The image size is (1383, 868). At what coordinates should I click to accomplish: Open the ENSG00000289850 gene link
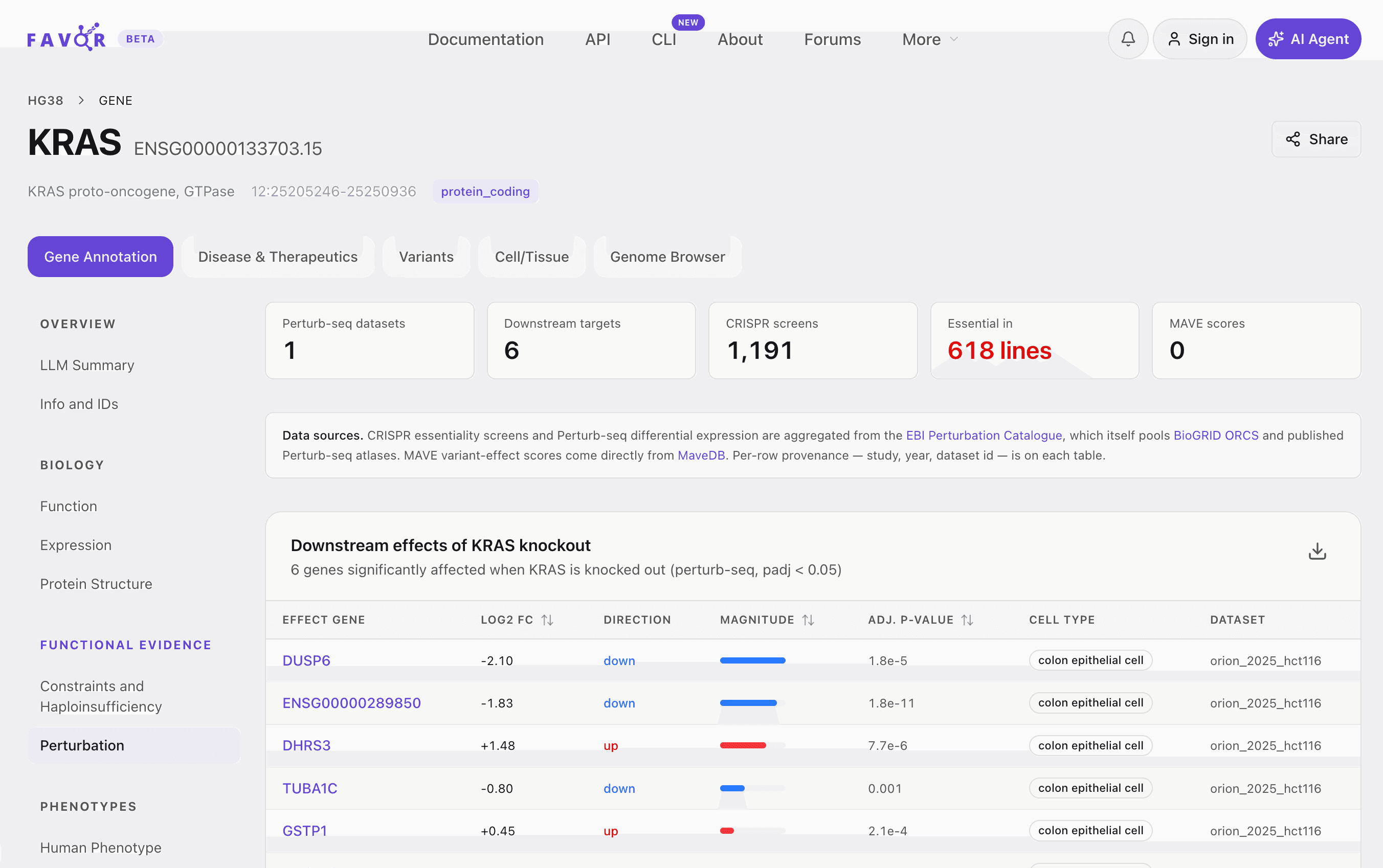pos(351,703)
